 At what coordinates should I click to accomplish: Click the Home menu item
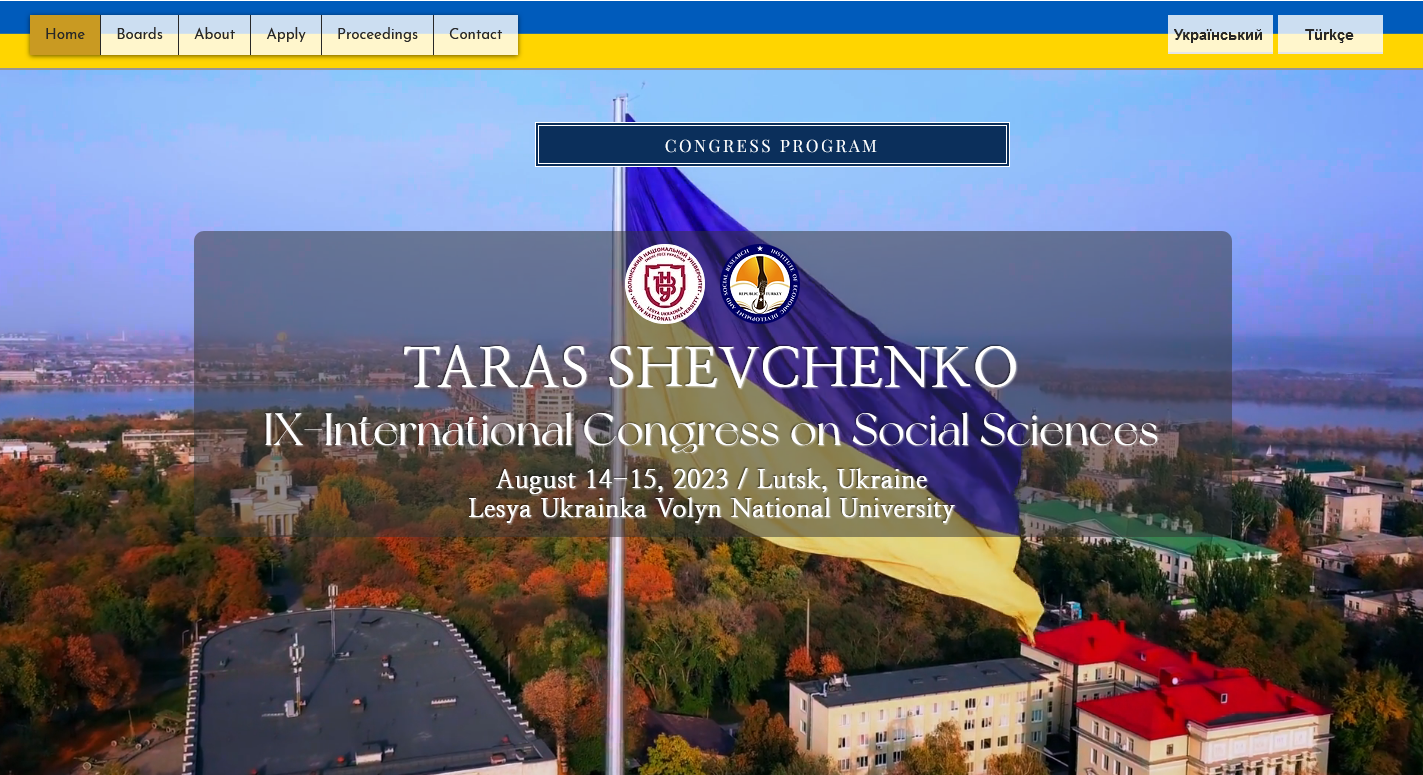(x=65, y=35)
